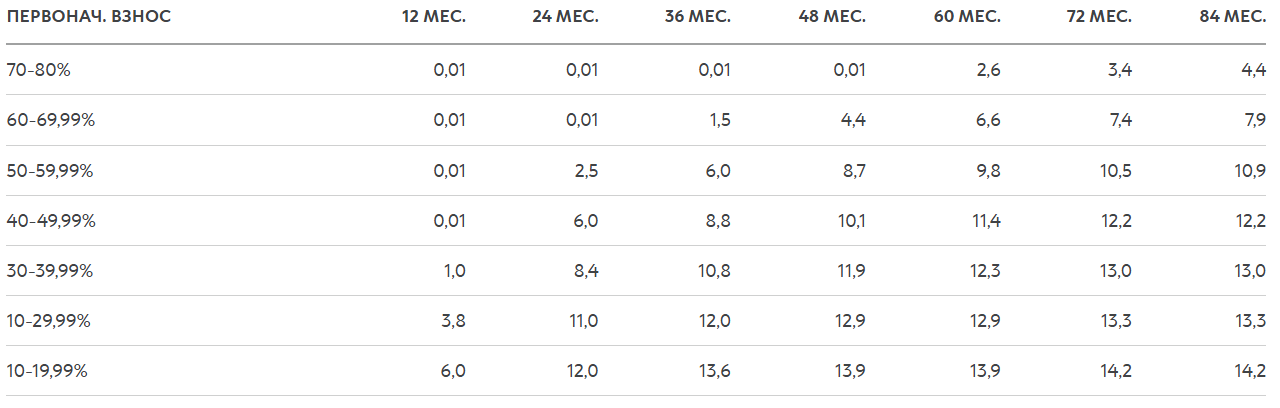Select the "84 МЕС." column header
Image resolution: width=1280 pixels, height=408 pixels.
(x=1233, y=18)
